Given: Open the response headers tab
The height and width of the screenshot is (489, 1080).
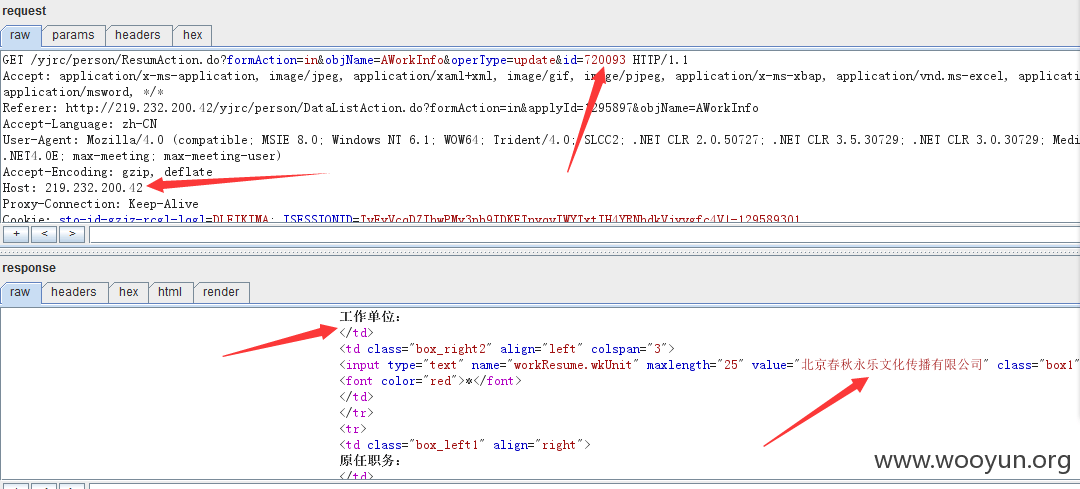Looking at the screenshot, I should coord(74,292).
